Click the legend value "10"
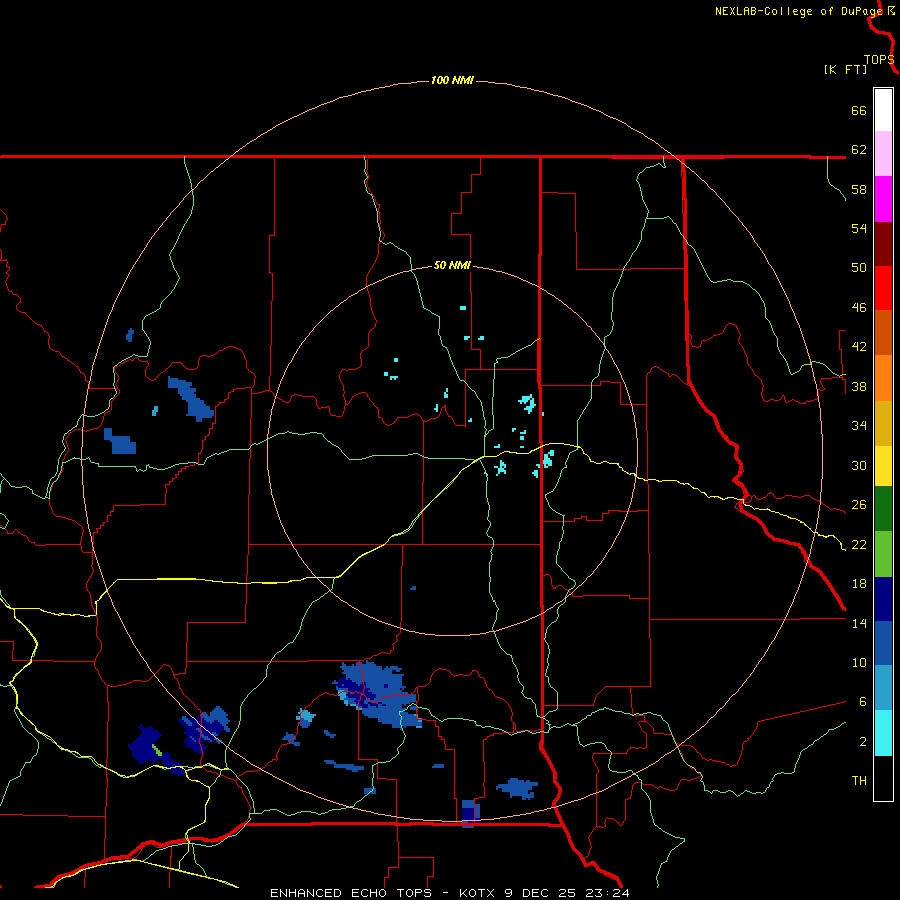Viewport: 900px width, 900px height. click(x=859, y=663)
